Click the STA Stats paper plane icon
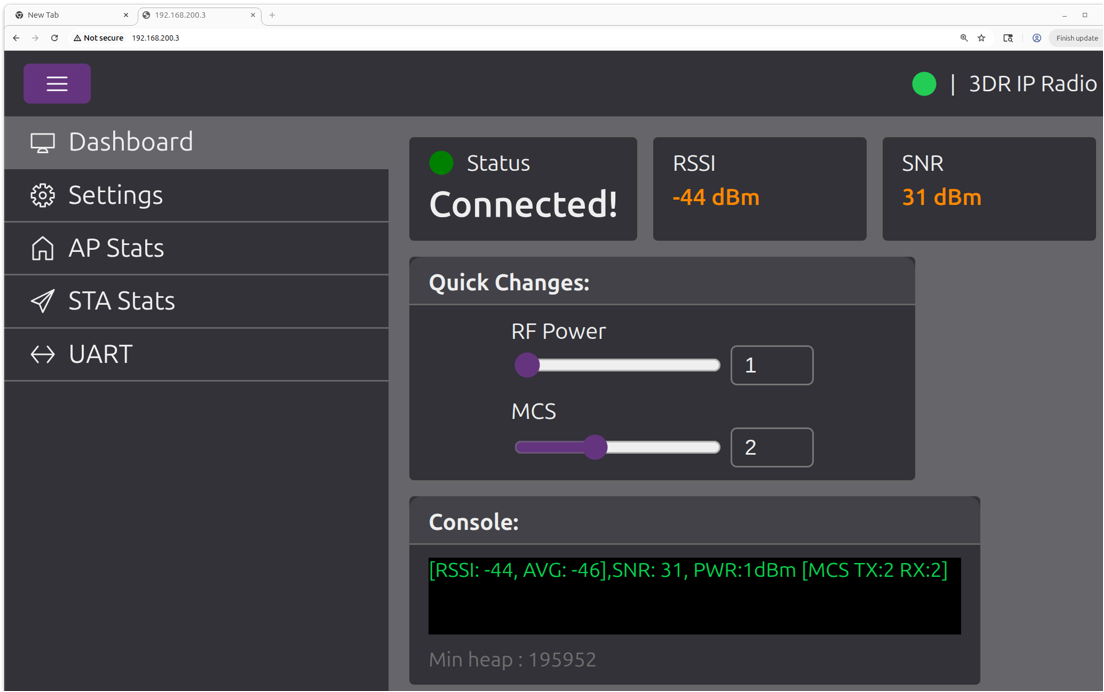Viewport: 1104px width, 692px height. (42, 301)
